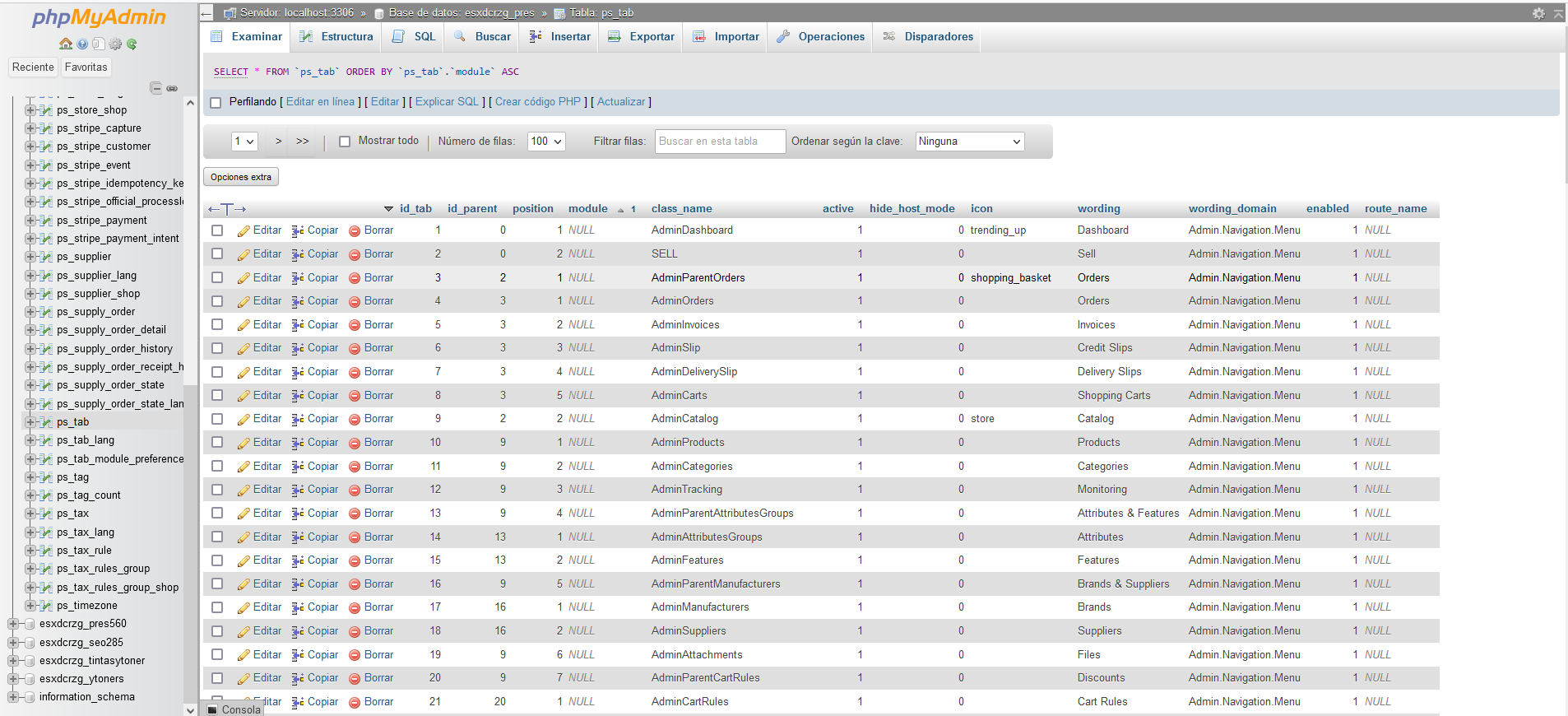Click the copy icon for the SELL row
The height and width of the screenshot is (716, 1568).
pyautogui.click(x=298, y=254)
